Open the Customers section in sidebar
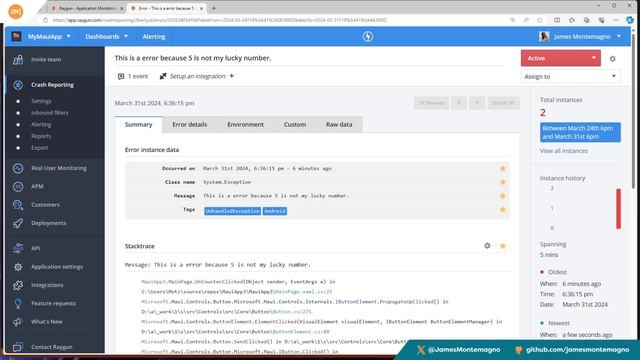Viewport: 640px width, 360px height. [45, 205]
